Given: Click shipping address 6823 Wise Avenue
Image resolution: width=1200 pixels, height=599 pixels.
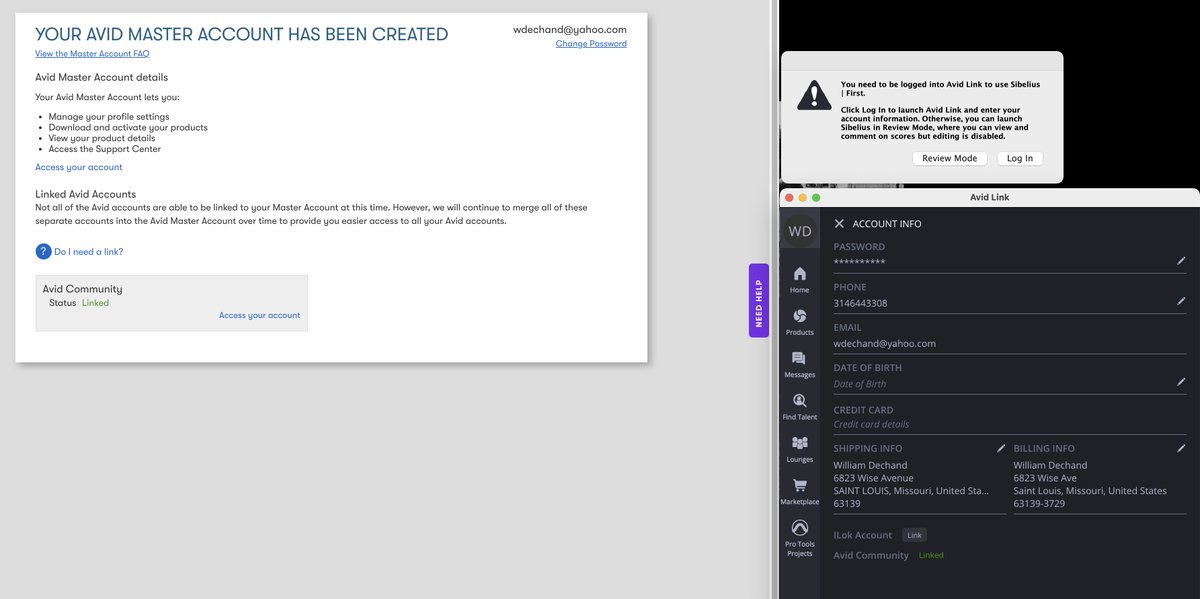Looking at the screenshot, I should tap(874, 478).
